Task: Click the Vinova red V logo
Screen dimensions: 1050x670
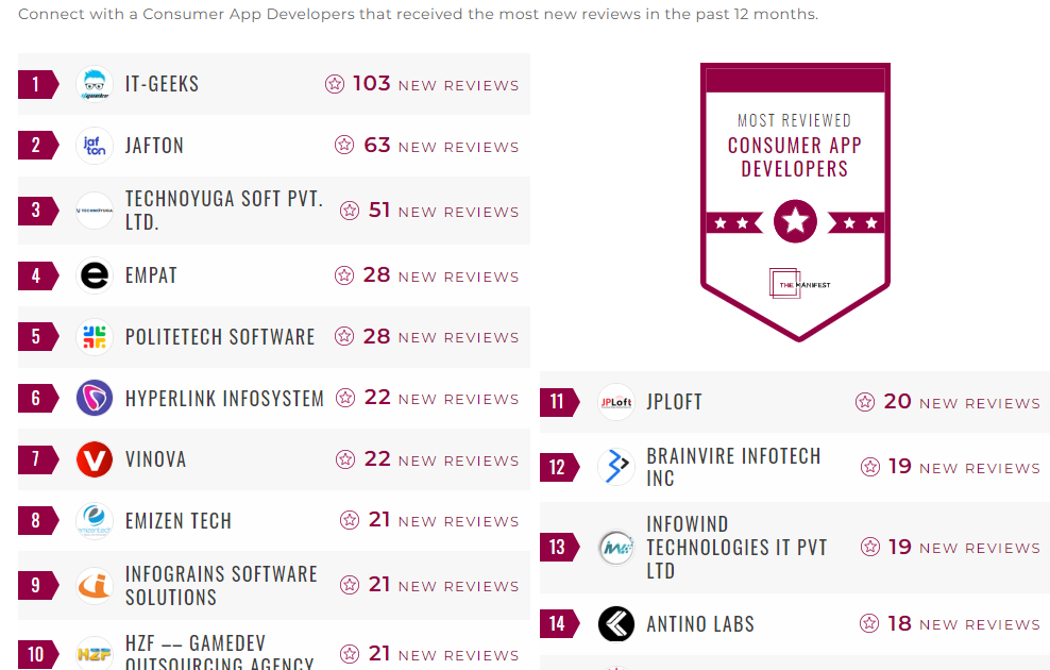Action: (x=95, y=460)
